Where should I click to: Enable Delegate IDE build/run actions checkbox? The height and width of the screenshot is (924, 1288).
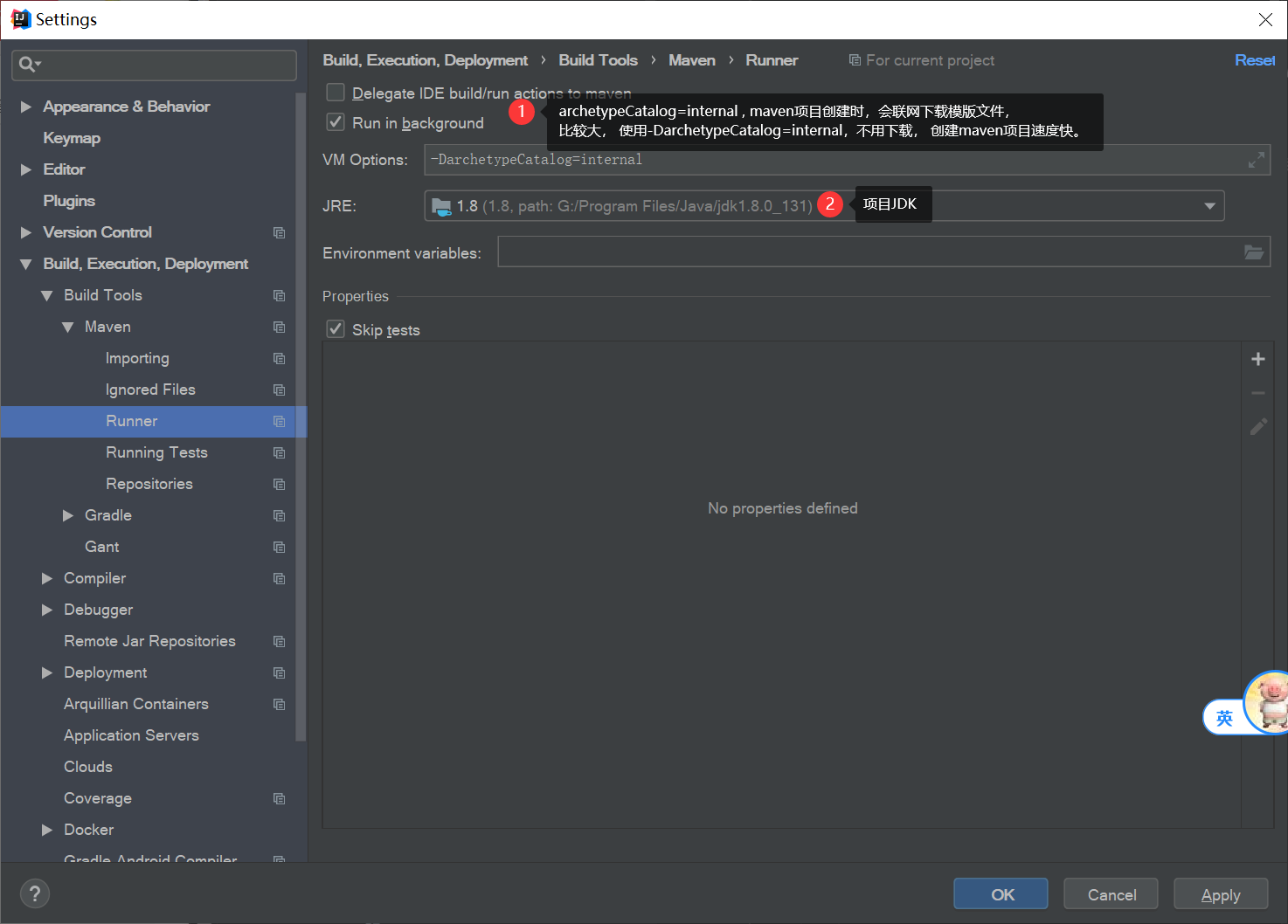336,93
